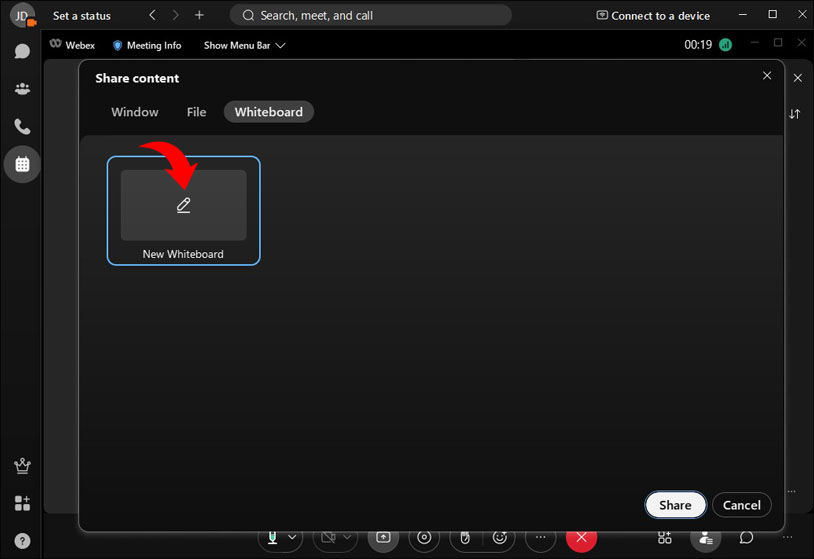Go back with the left arrow
Viewport: 814px width, 559px height.
(x=152, y=16)
